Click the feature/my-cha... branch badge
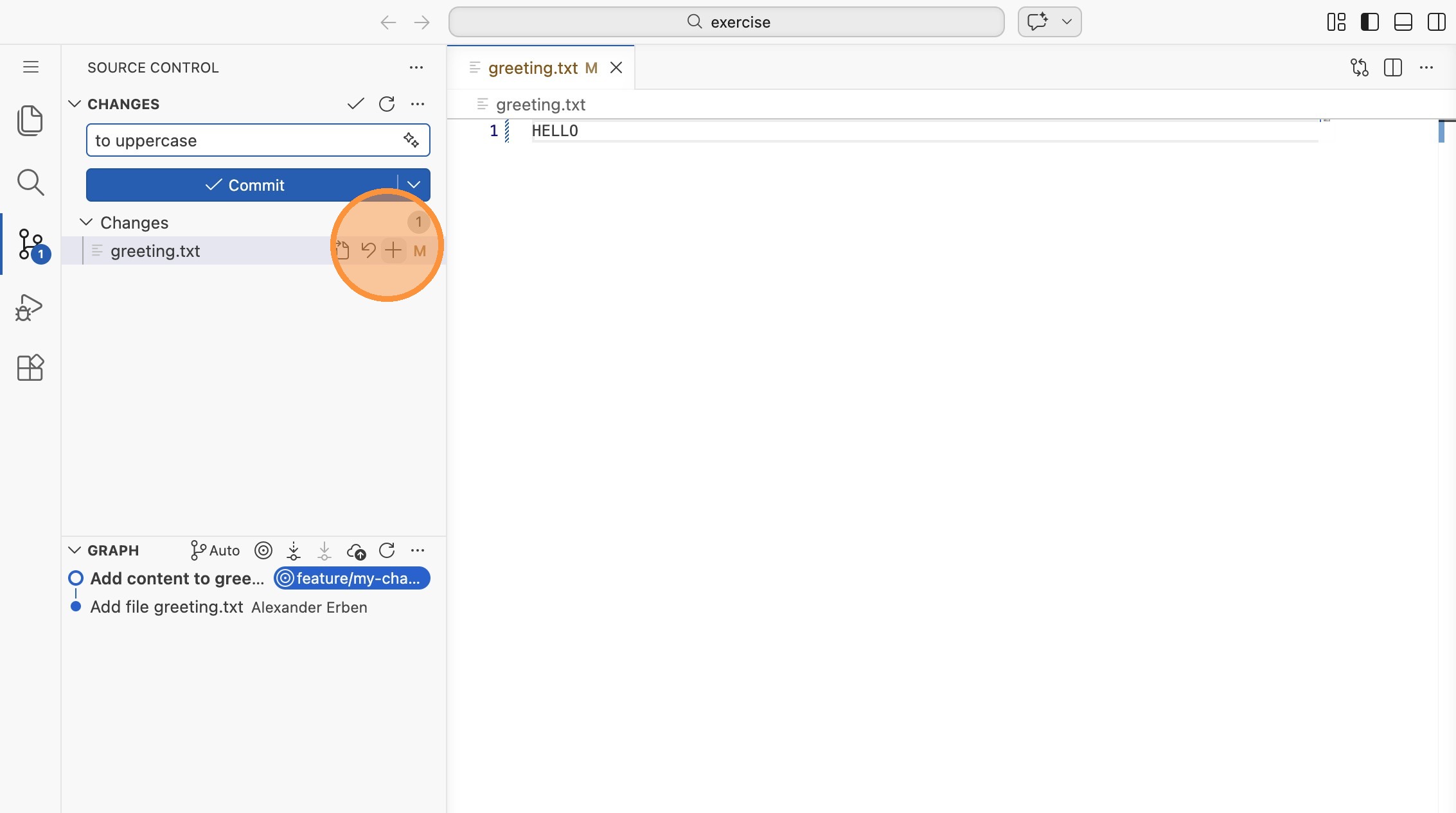 (x=351, y=579)
